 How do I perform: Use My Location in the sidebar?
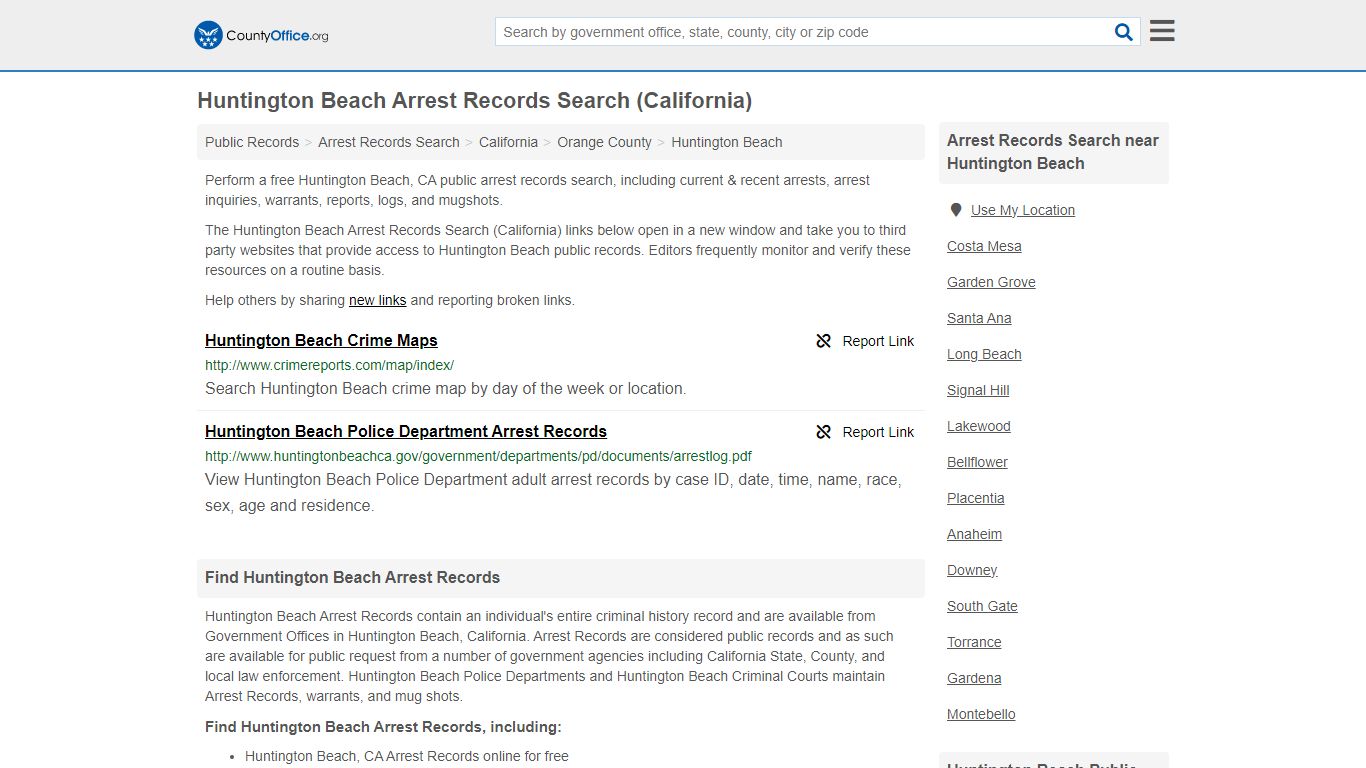[x=1023, y=209]
